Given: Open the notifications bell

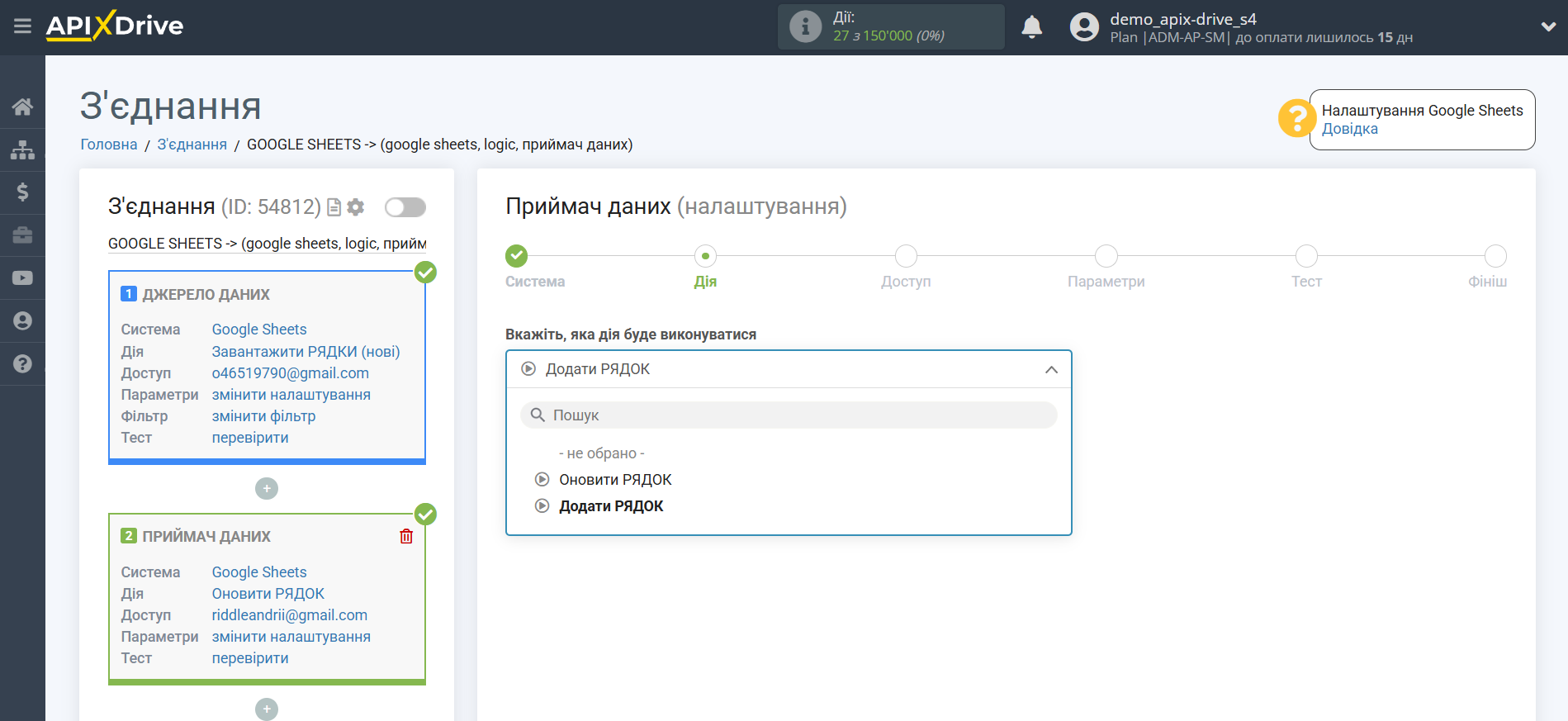Looking at the screenshot, I should pyautogui.click(x=1031, y=27).
